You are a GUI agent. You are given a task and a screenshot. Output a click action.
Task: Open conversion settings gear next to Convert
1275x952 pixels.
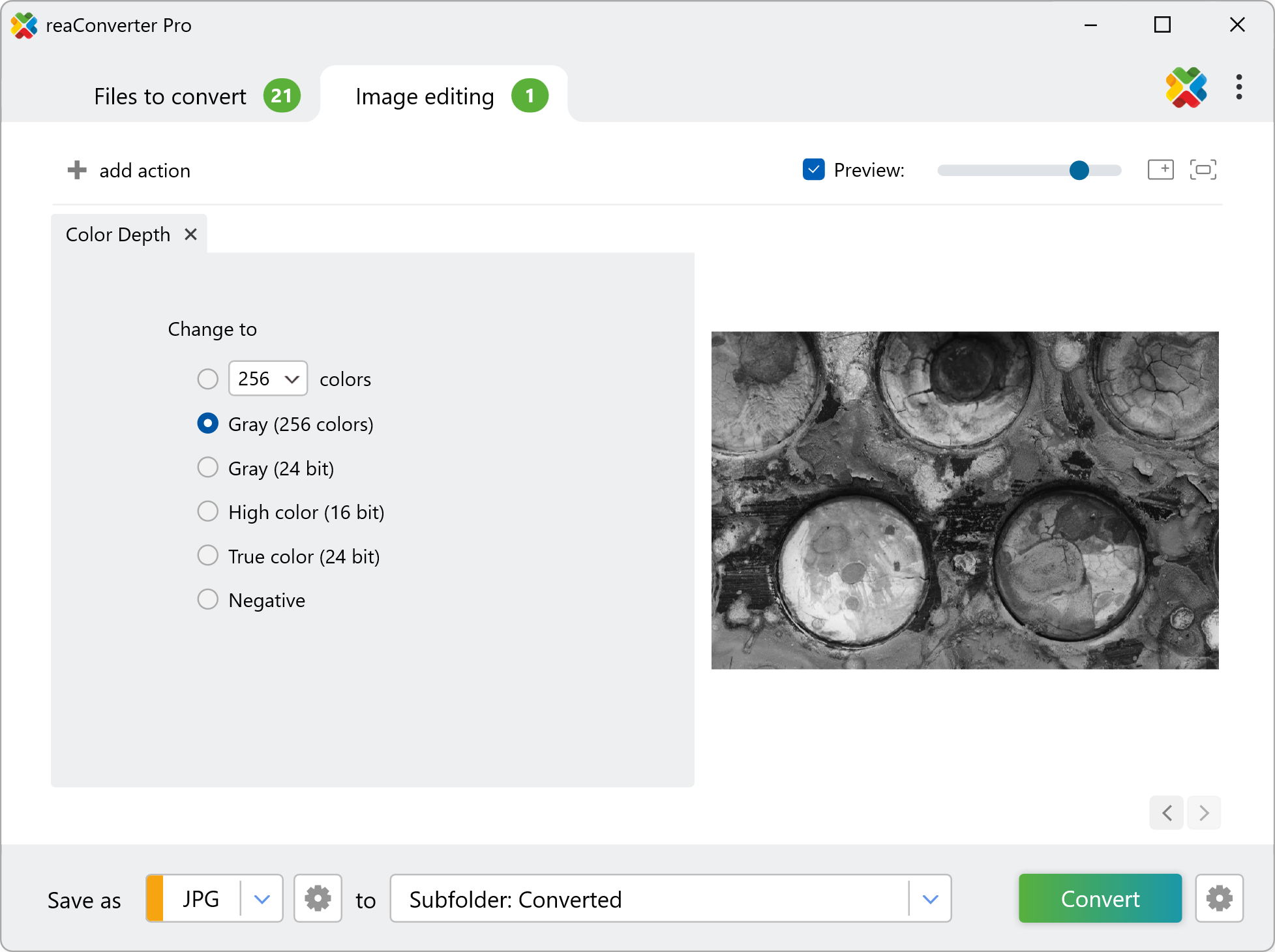tap(1219, 899)
